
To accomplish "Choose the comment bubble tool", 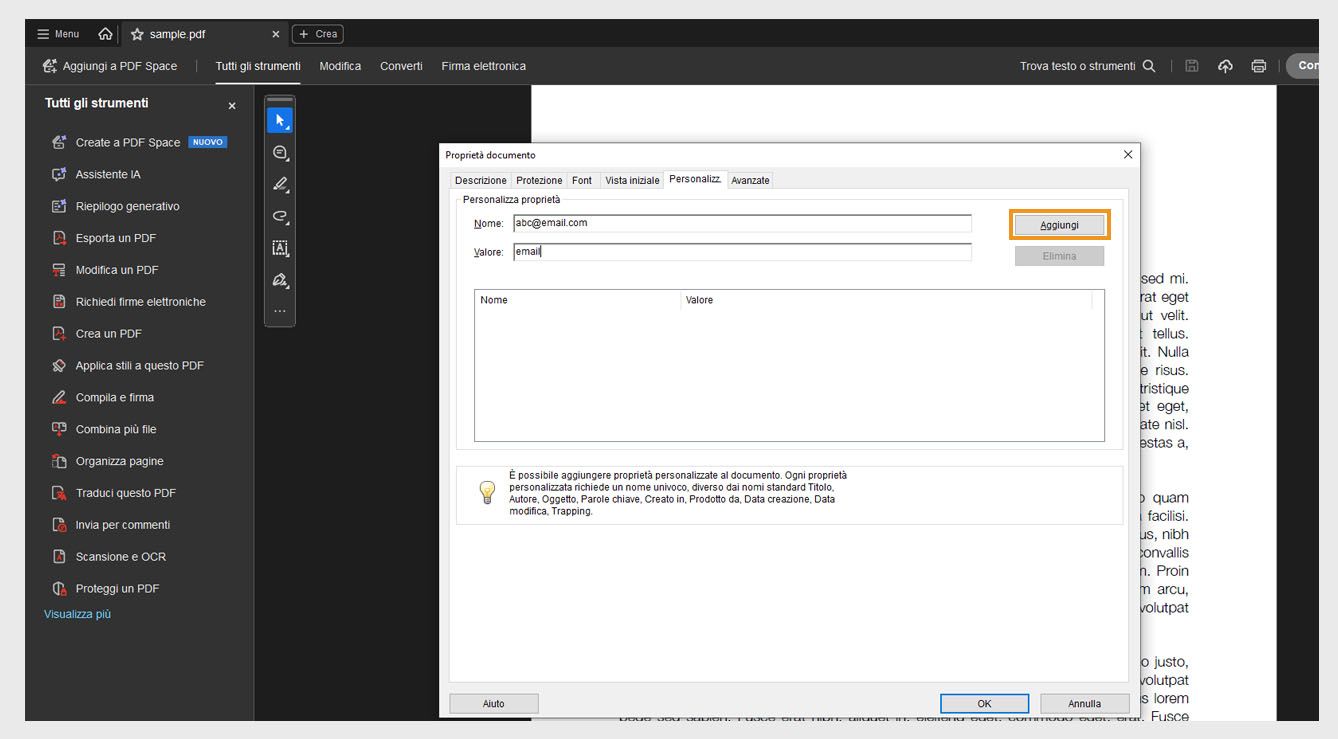I will (x=280, y=153).
